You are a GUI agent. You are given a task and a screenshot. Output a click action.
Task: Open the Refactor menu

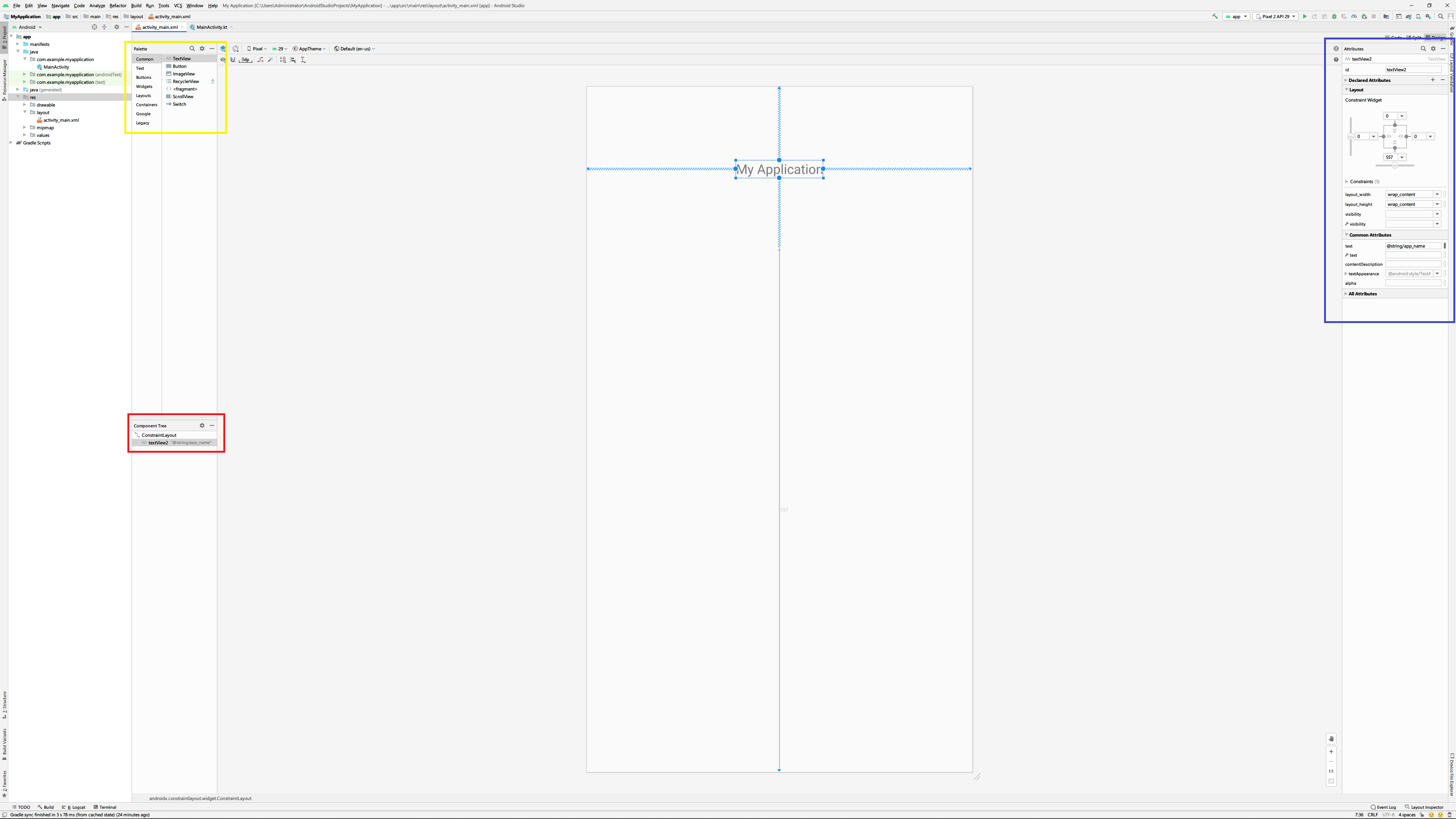(x=118, y=6)
